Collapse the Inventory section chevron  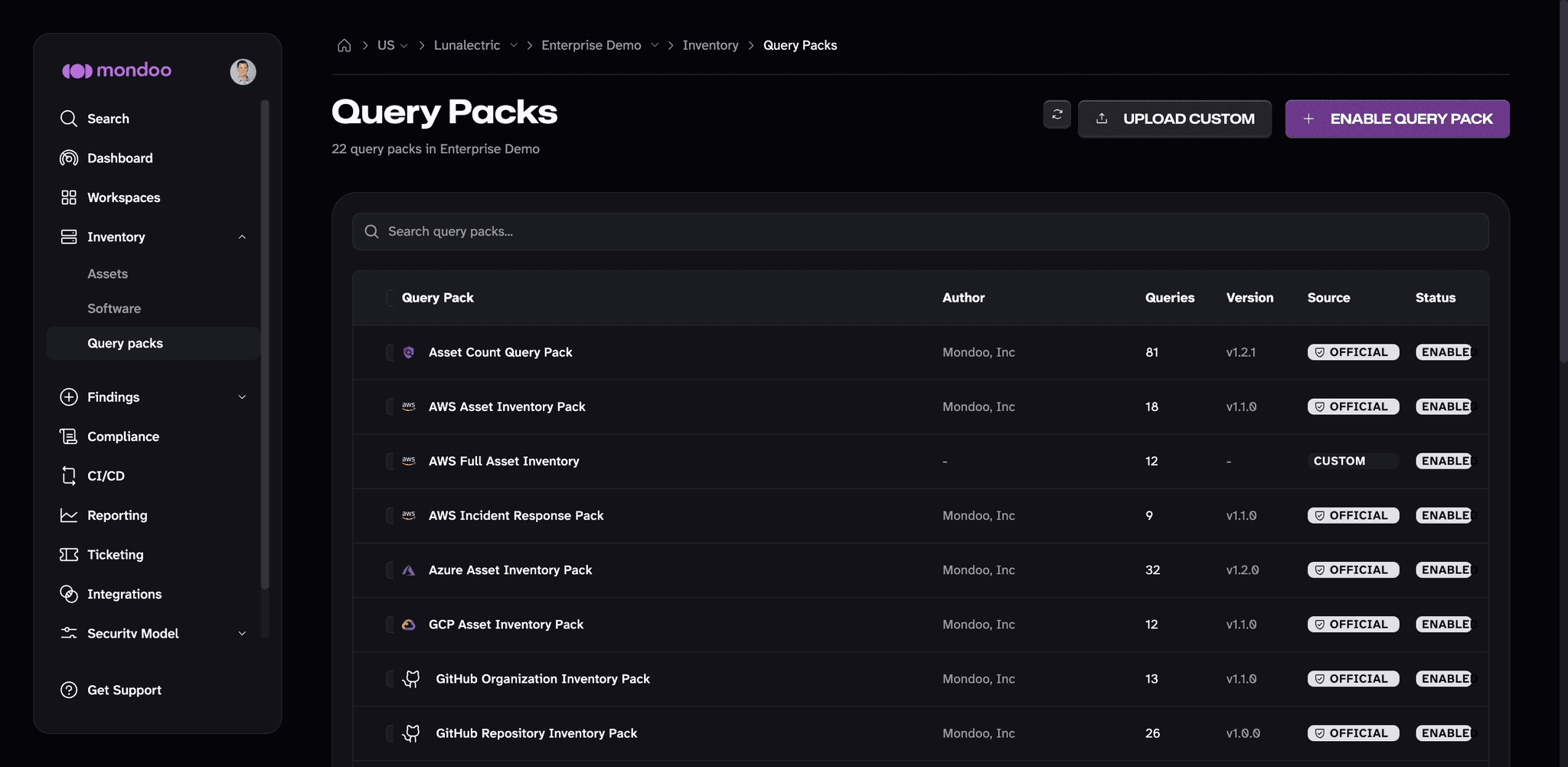click(x=242, y=237)
